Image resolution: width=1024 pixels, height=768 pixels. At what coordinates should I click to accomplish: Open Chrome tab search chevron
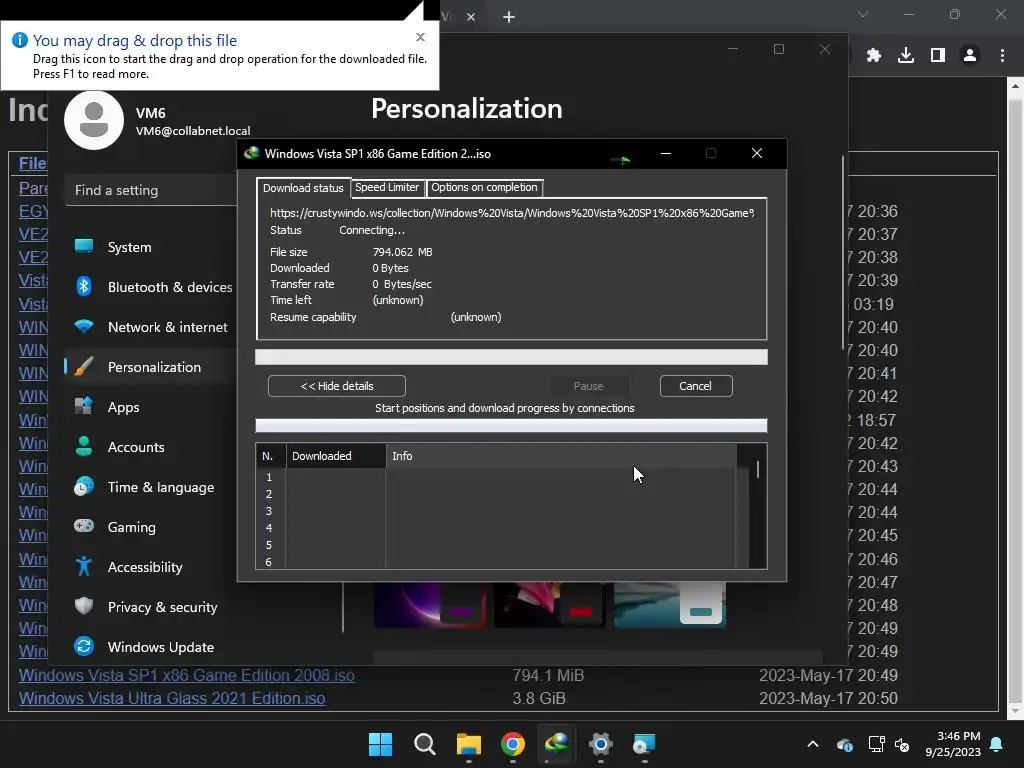(x=863, y=14)
